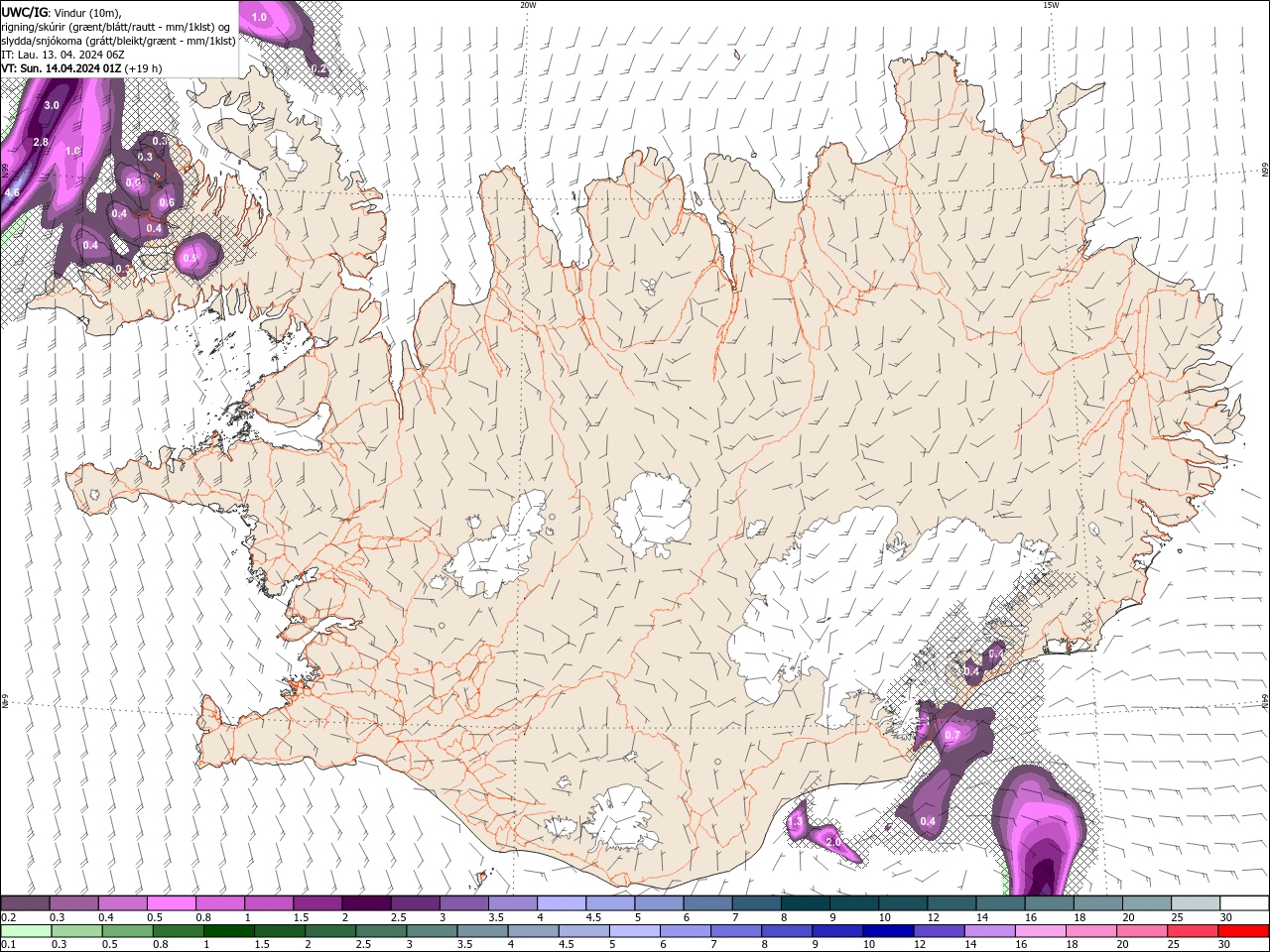Click the 'slydda/snjókoma' legend description line
Viewport: 1270px width, 952px height.
pyautogui.click(x=118, y=41)
